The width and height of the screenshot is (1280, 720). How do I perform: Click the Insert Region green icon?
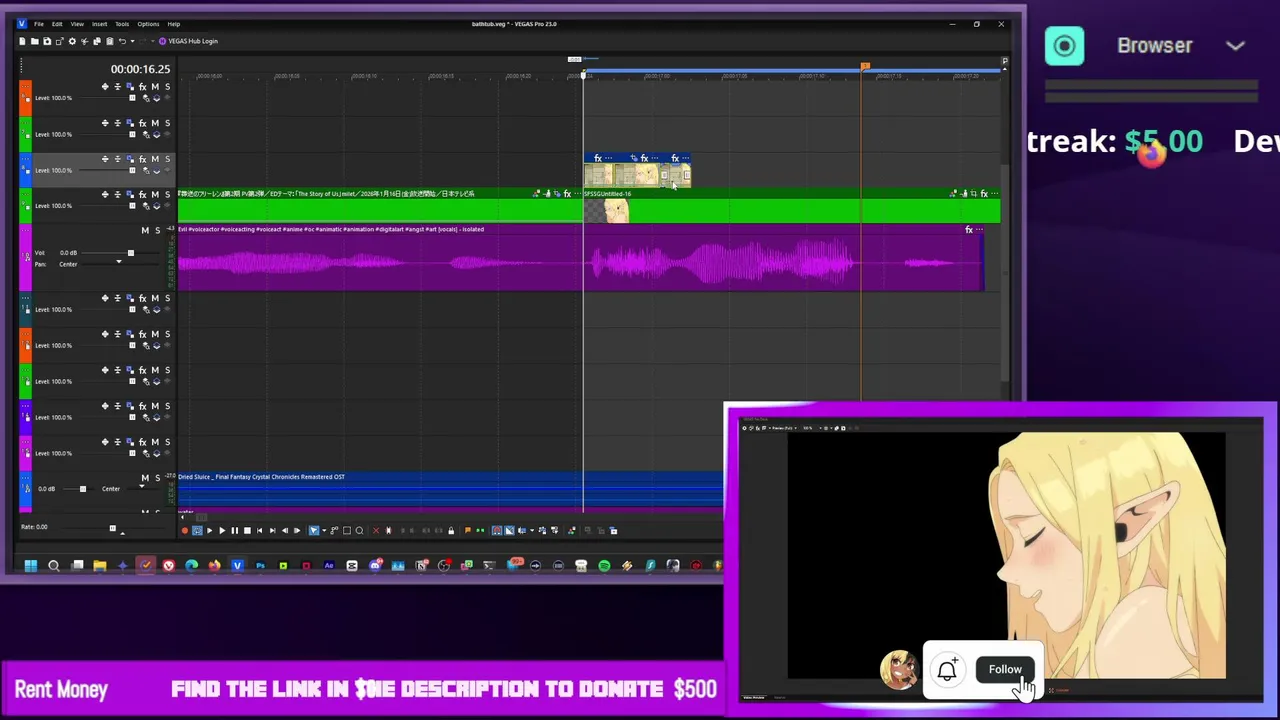(480, 531)
